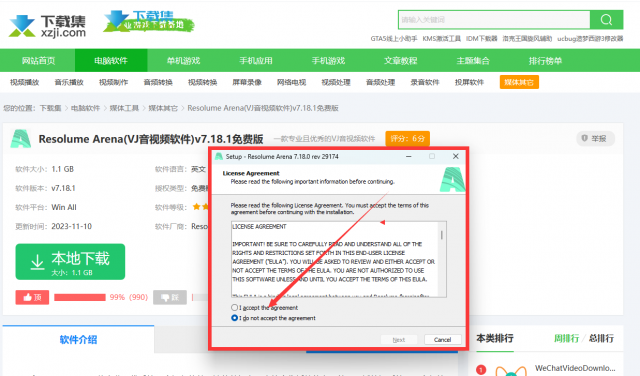This screenshot has width=640, height=376.
Task: Open the 手机游戏 navigation item
Action: (x=328, y=61)
